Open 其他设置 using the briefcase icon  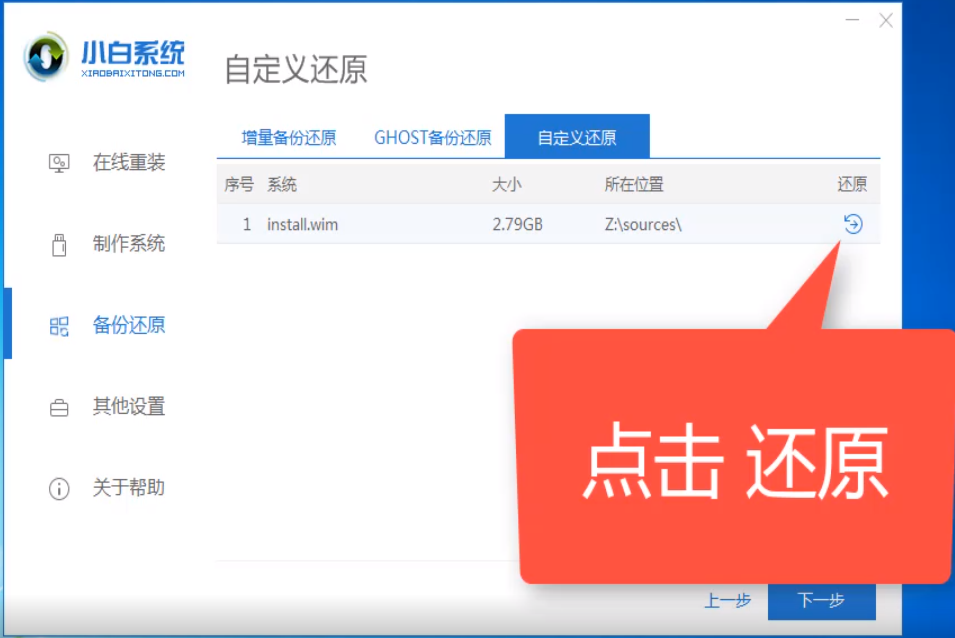pyautogui.click(x=57, y=406)
